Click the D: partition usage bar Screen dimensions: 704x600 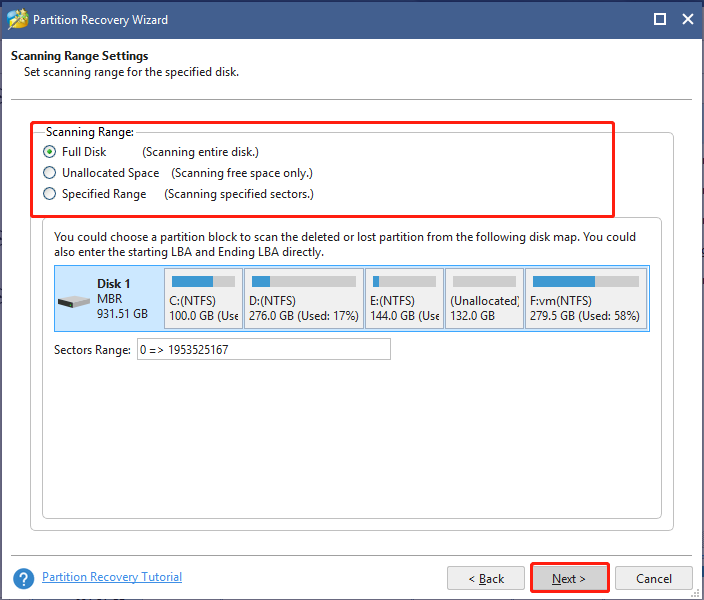click(x=304, y=282)
